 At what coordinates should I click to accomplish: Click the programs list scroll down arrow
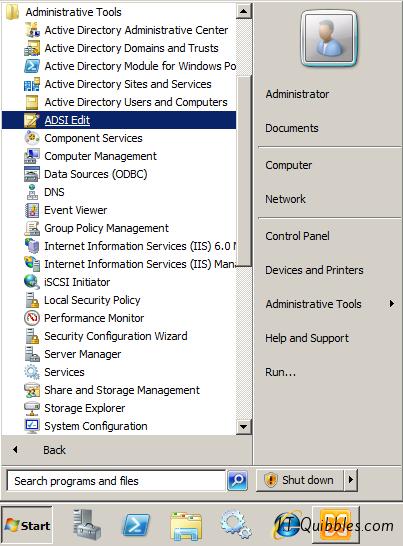[243, 427]
